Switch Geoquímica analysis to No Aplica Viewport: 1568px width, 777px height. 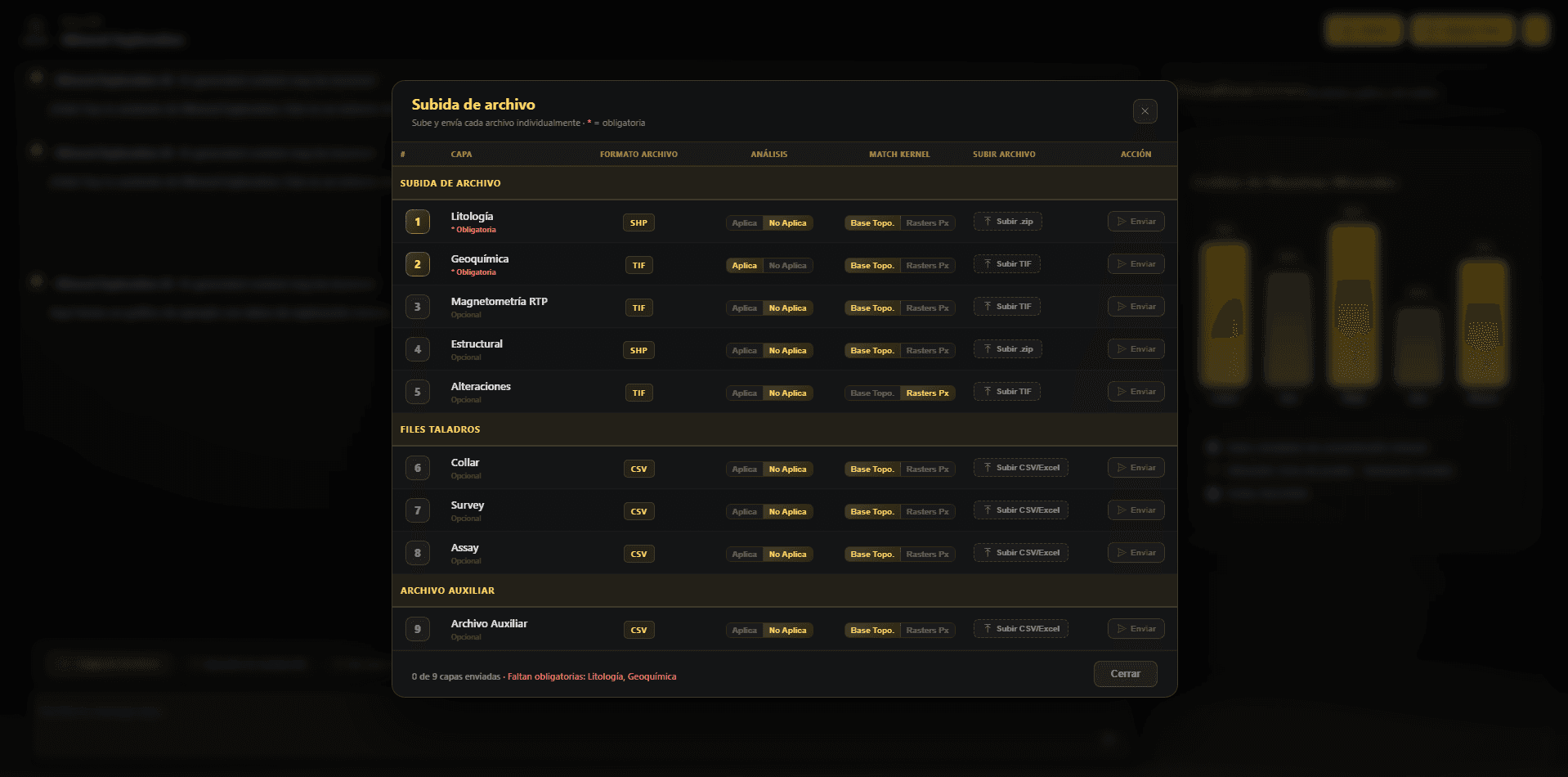pyautogui.click(x=789, y=264)
